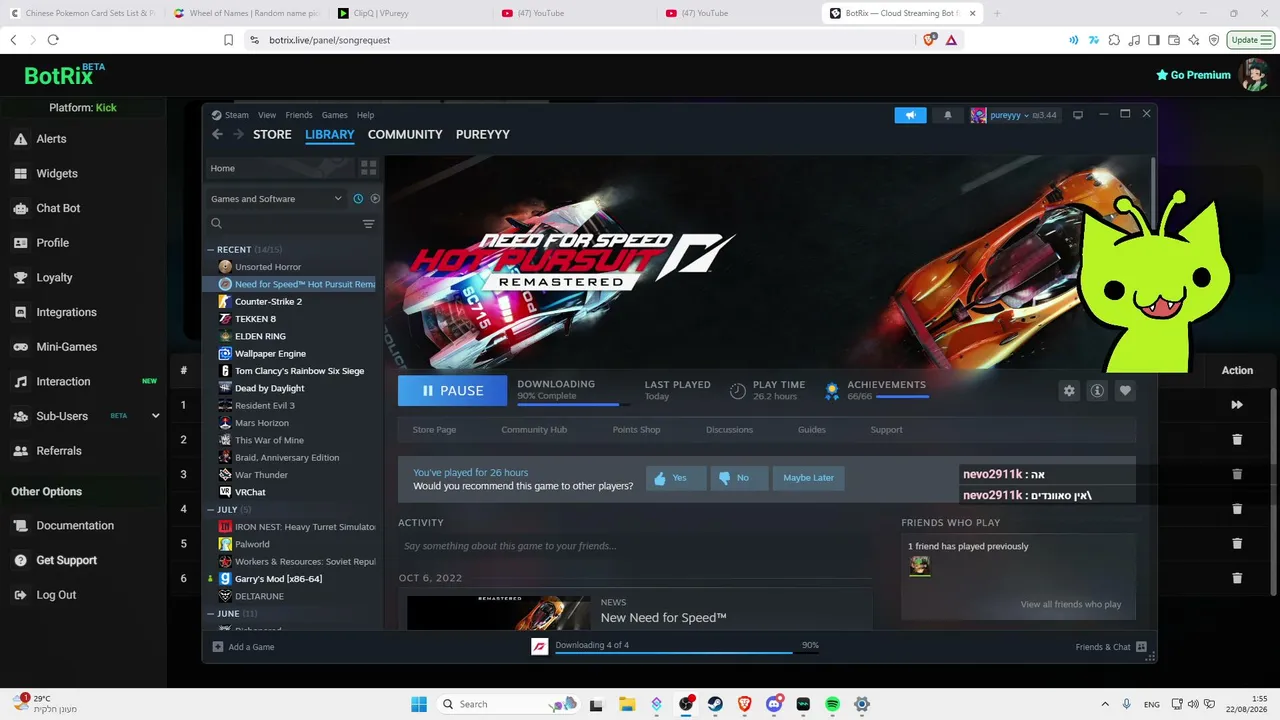Screen dimensions: 1280x720
Task: Open Discord from the taskbar
Action: [x=774, y=704]
